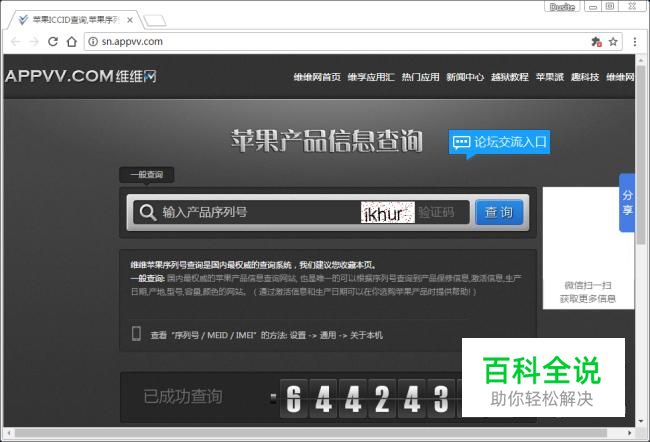Click the 验证码 captcha input field
650x442 pixels.
tap(442, 212)
